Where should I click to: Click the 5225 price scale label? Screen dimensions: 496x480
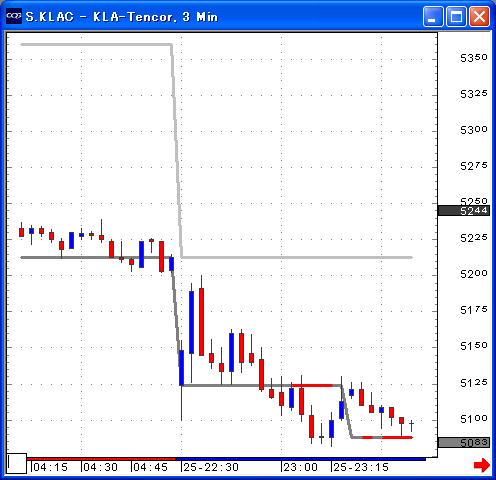click(474, 238)
